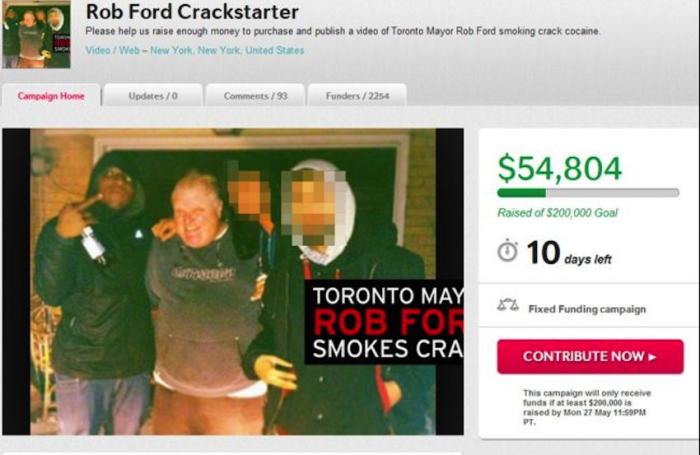Click the campaign thumbnail in header
This screenshot has height=455, width=700.
point(36,34)
